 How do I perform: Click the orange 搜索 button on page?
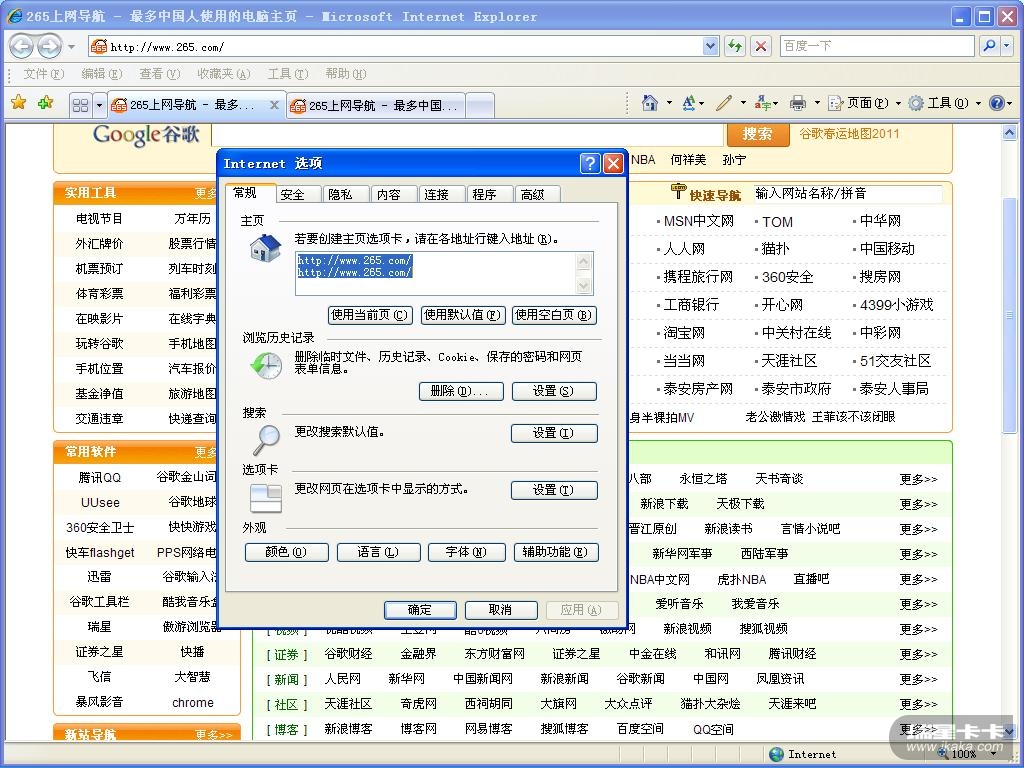click(758, 134)
